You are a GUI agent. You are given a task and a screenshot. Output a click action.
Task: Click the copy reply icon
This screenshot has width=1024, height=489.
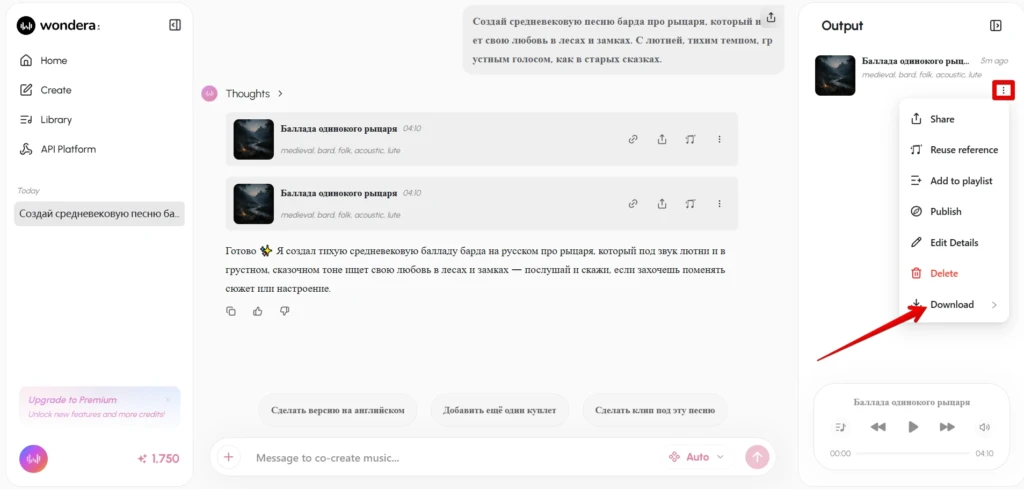click(x=231, y=311)
